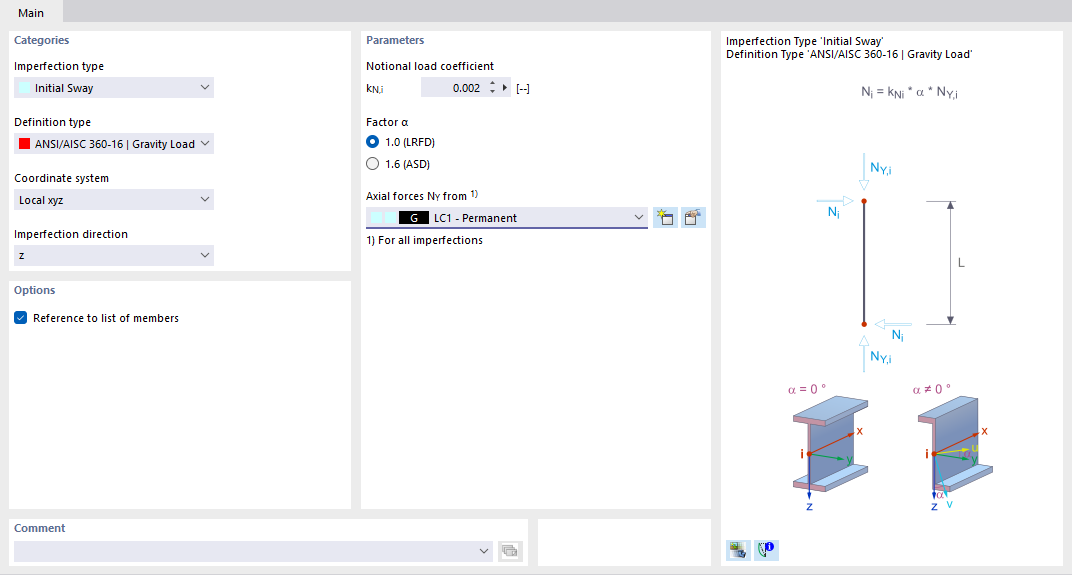
Task: Open comment library icon next to Comment field
Action: pos(509,551)
